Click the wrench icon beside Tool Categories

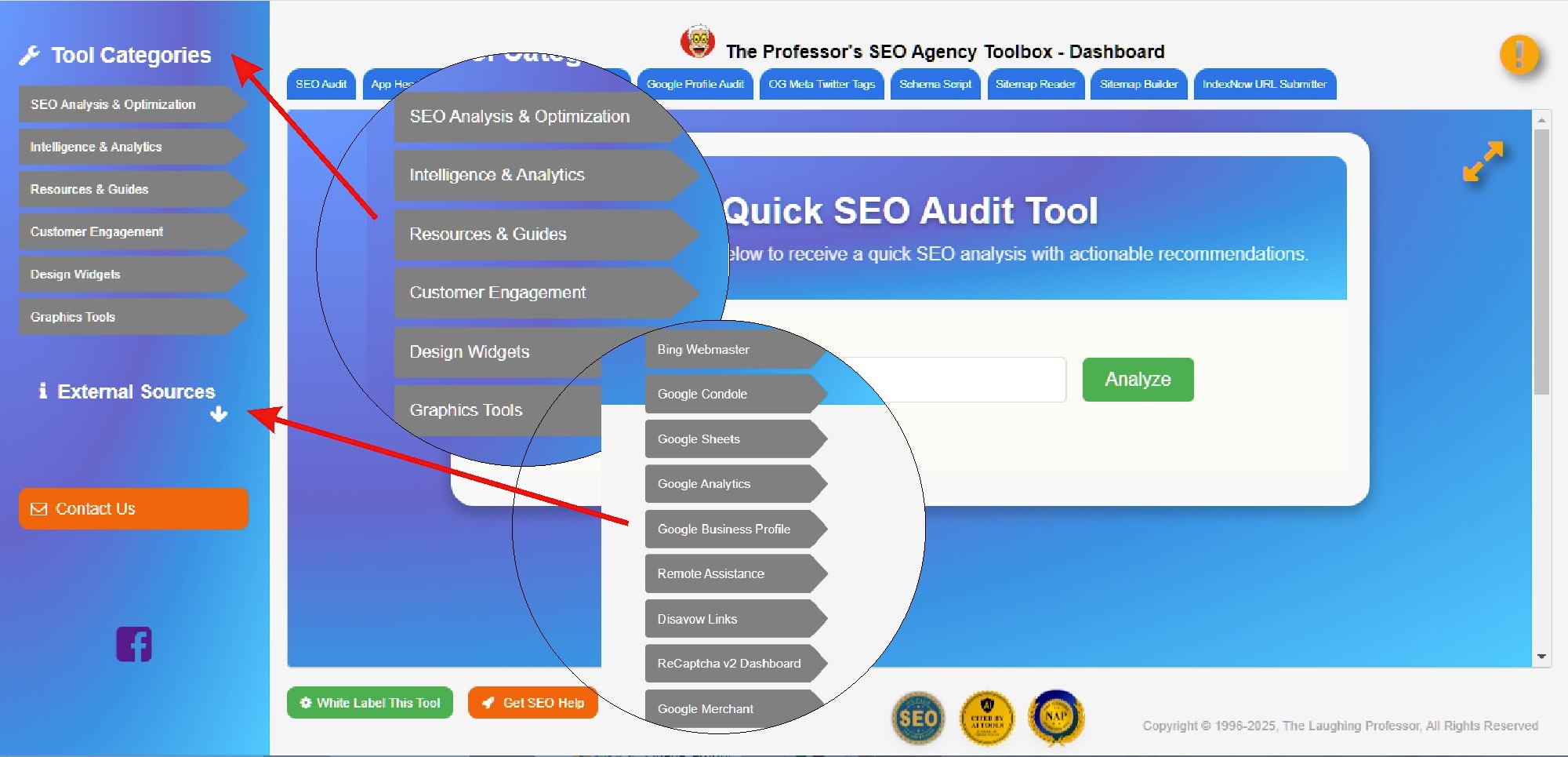(29, 55)
